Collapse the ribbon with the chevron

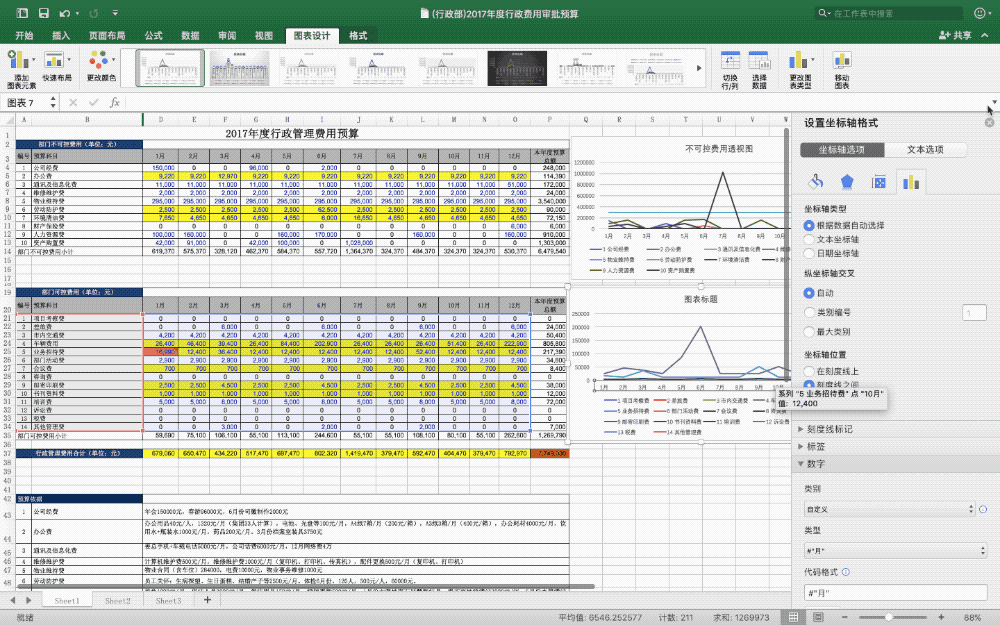[x=985, y=35]
